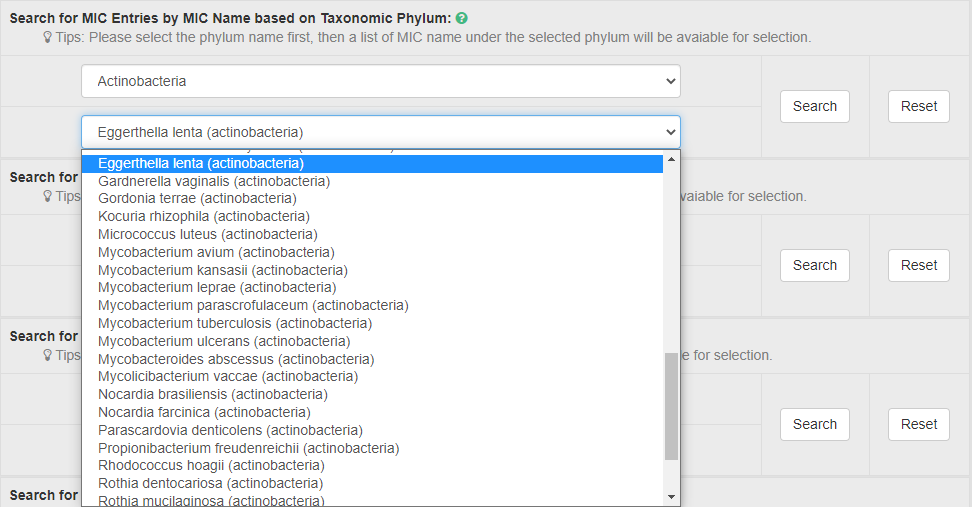
Task: Collapse the Eggerthella lenta MIC name dropdown
Action: [380, 132]
